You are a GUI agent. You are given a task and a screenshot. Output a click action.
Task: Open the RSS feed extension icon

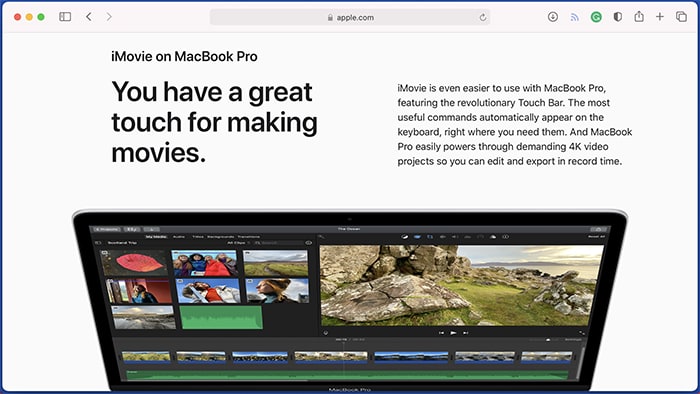(575, 17)
